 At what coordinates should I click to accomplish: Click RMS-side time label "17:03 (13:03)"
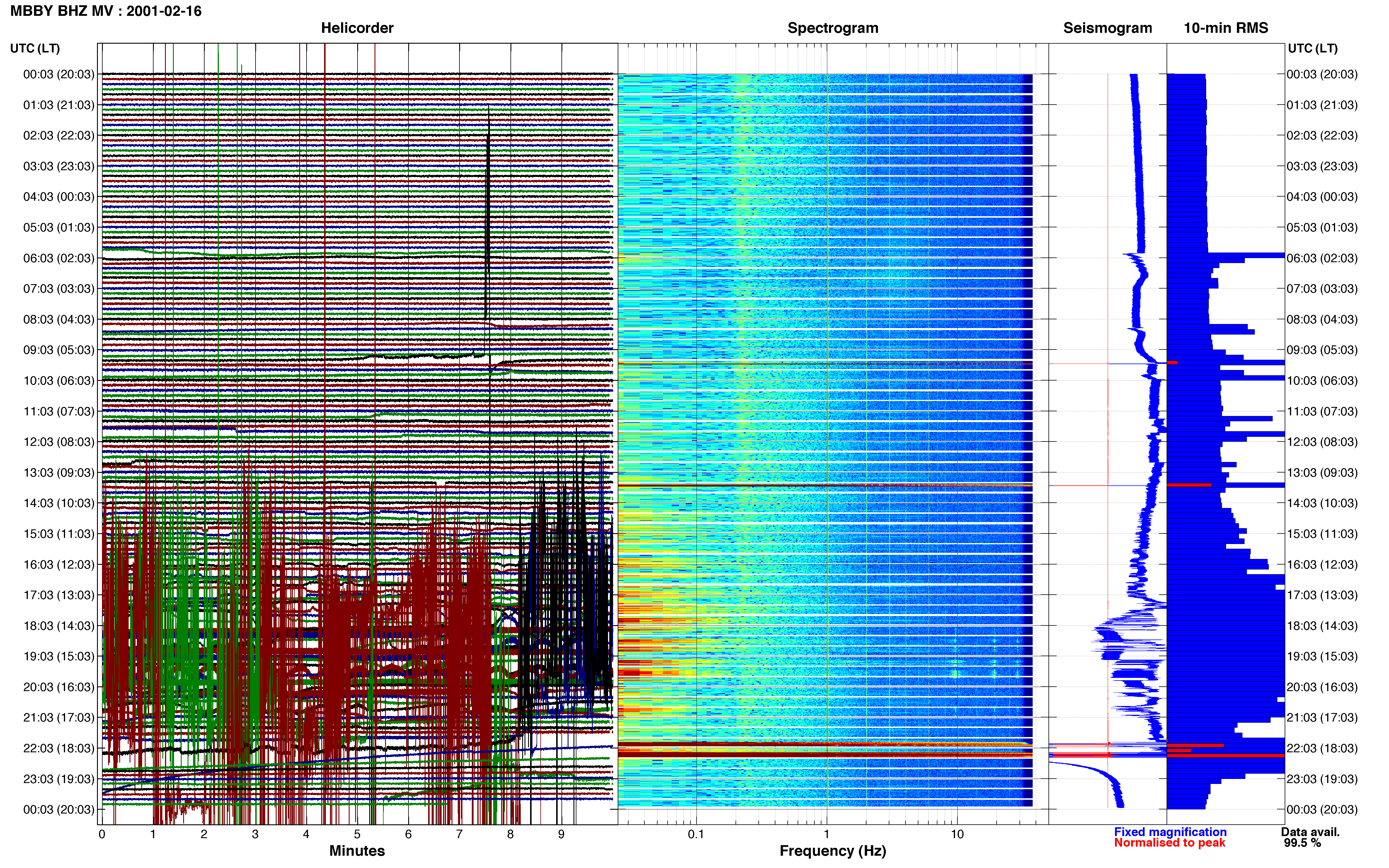[1322, 595]
